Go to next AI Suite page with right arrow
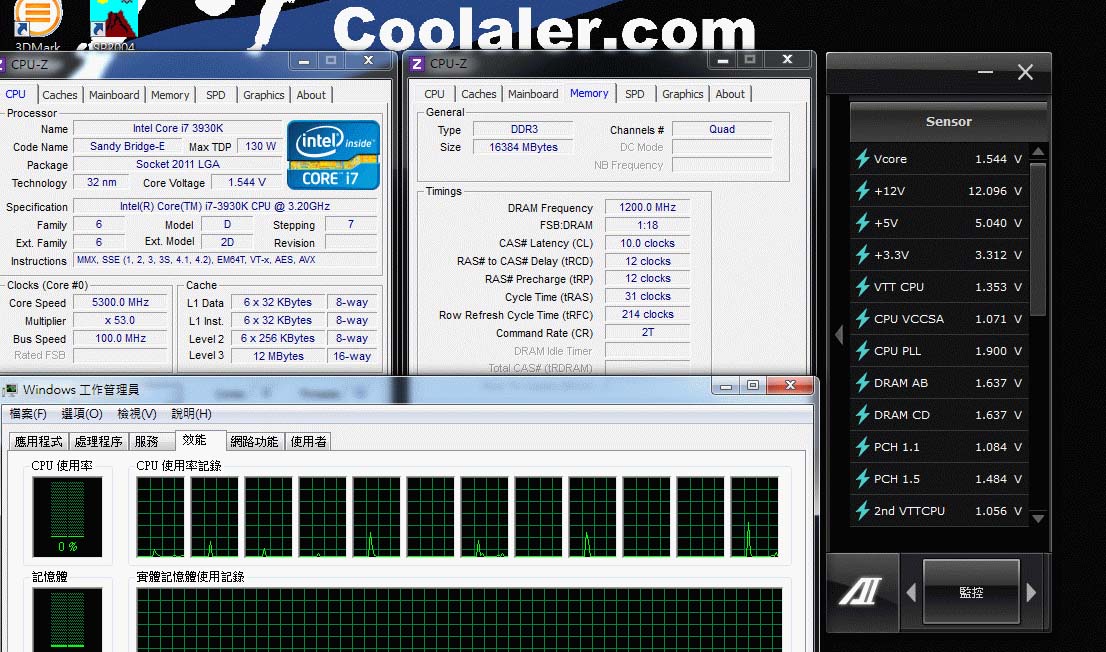This screenshot has height=652, width=1106. click(1031, 592)
